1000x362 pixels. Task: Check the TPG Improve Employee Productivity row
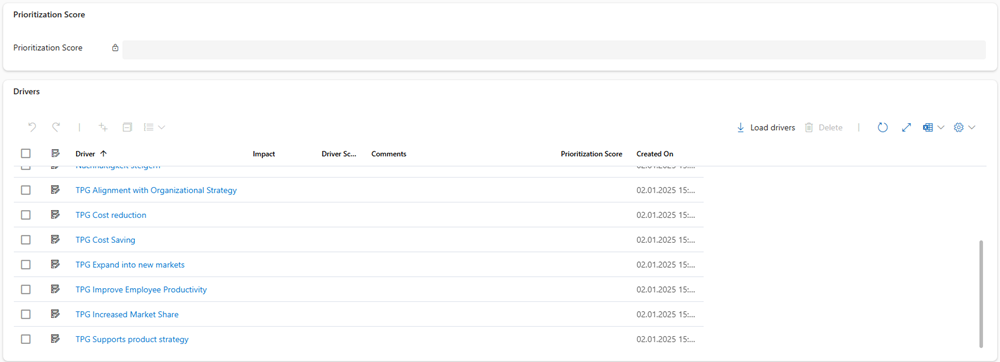(x=26, y=289)
